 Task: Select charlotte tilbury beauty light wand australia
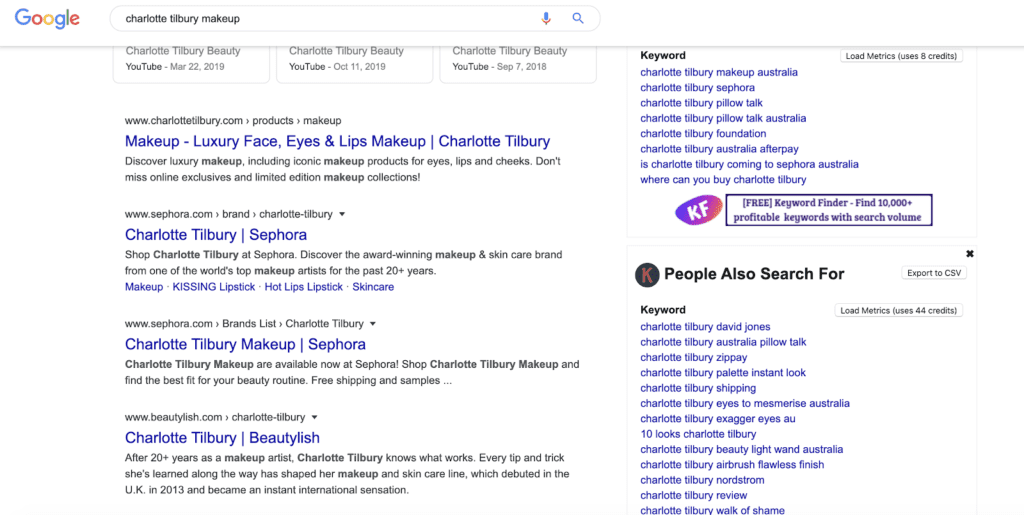pyautogui.click(x=741, y=450)
